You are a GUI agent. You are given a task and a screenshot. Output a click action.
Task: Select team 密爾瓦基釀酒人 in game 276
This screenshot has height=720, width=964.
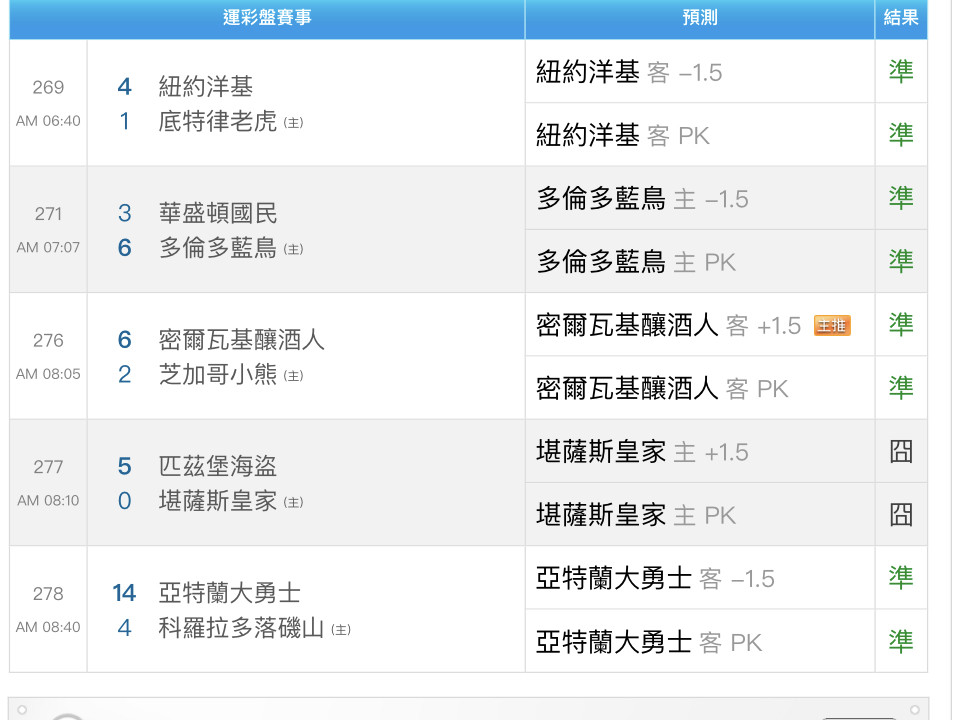click(x=241, y=340)
